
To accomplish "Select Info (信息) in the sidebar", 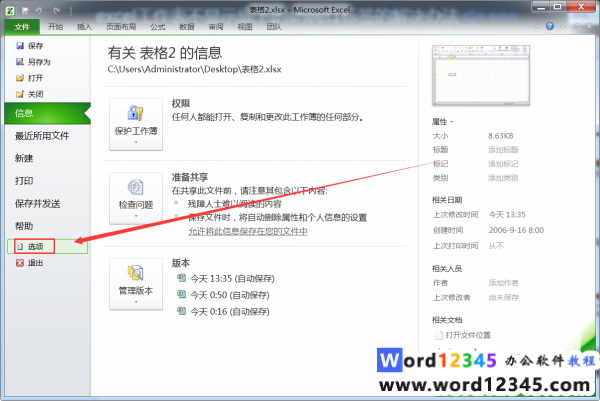I will 47,113.
